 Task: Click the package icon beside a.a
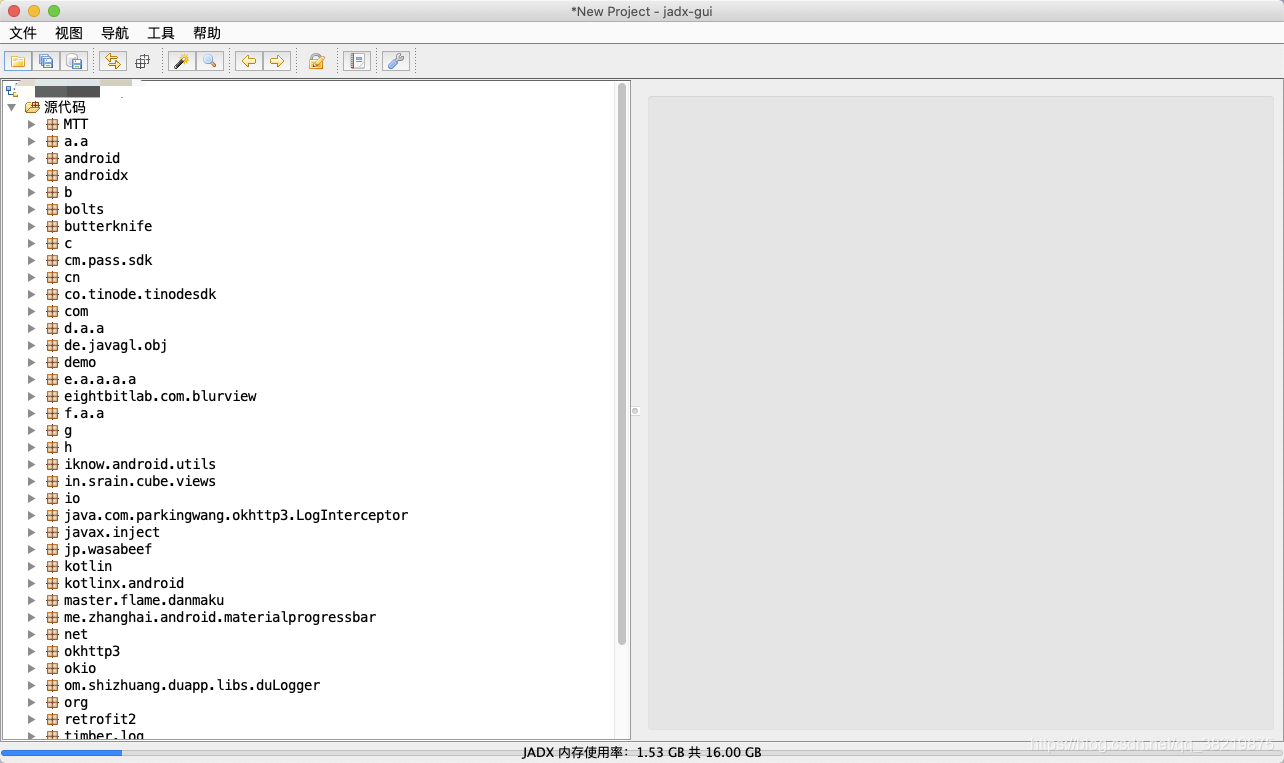tap(52, 141)
